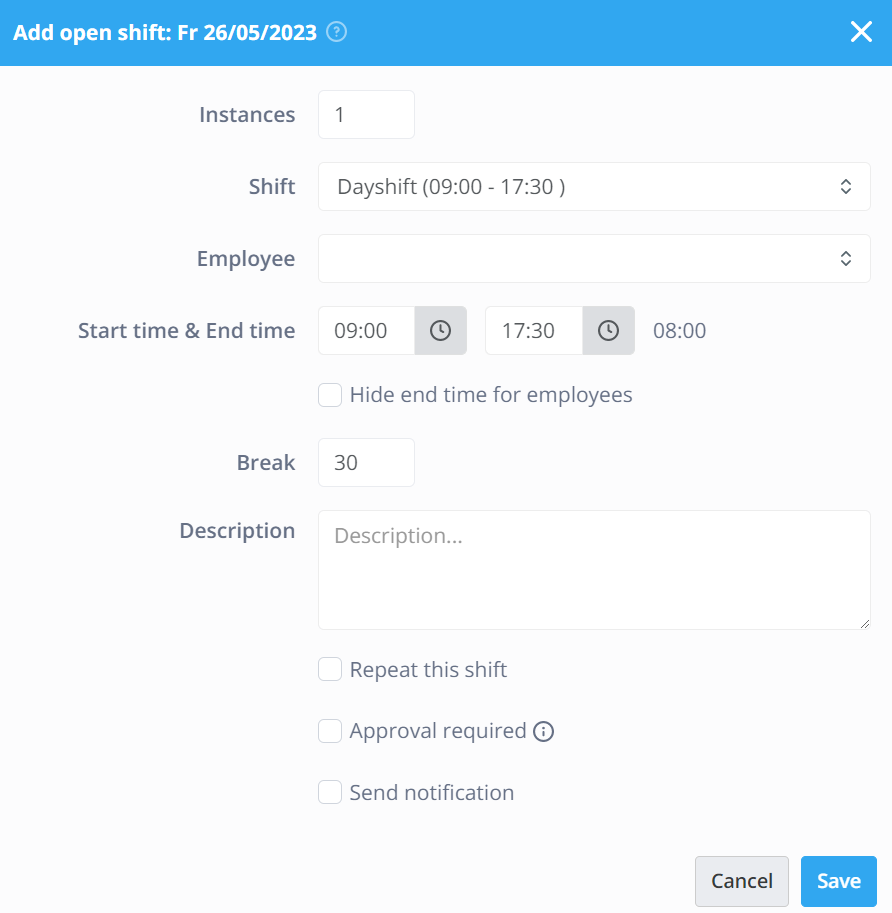Save the open shift
The image size is (892, 913).
[x=838, y=881]
